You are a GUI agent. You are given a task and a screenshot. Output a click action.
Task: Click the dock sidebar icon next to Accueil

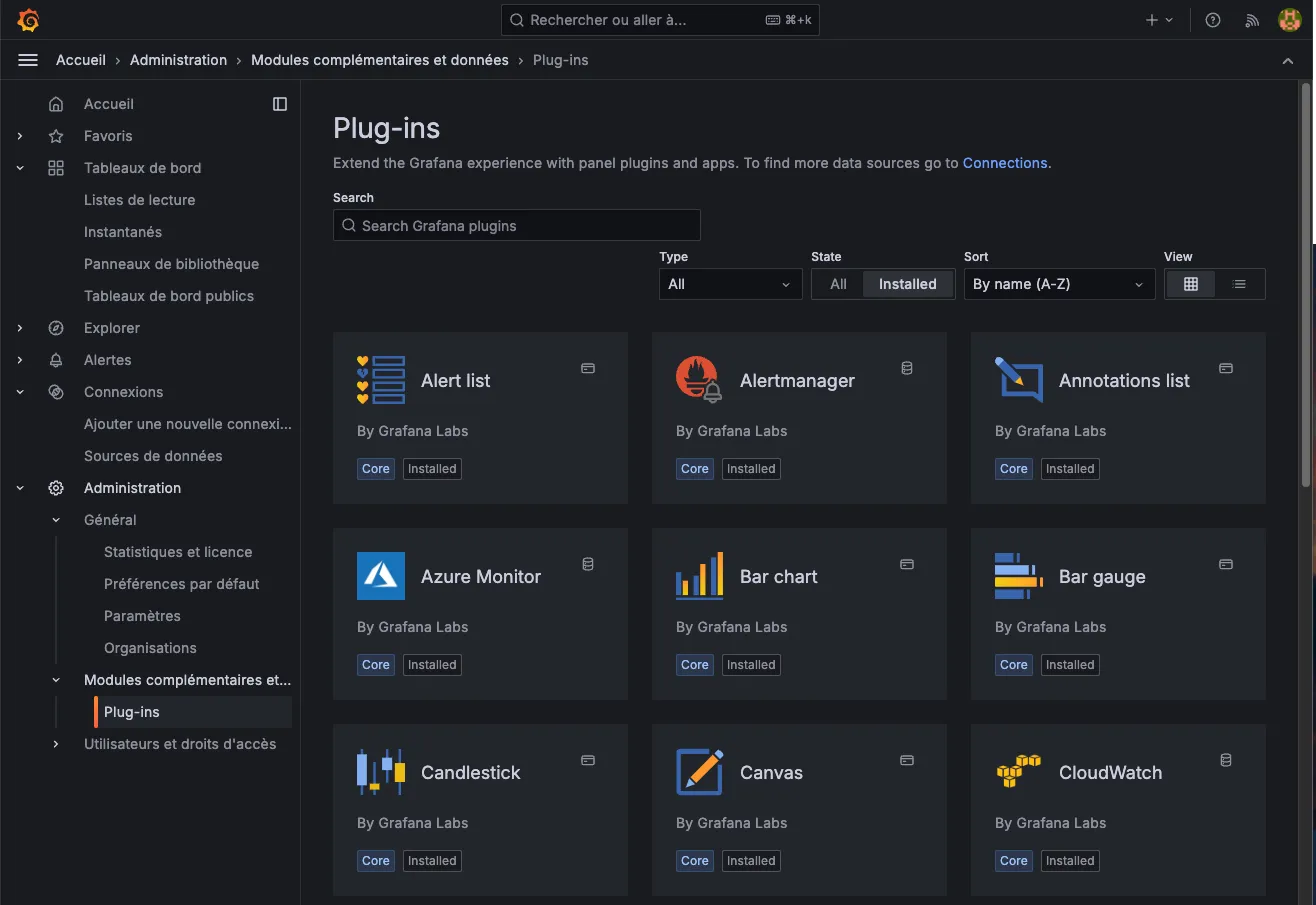279,103
